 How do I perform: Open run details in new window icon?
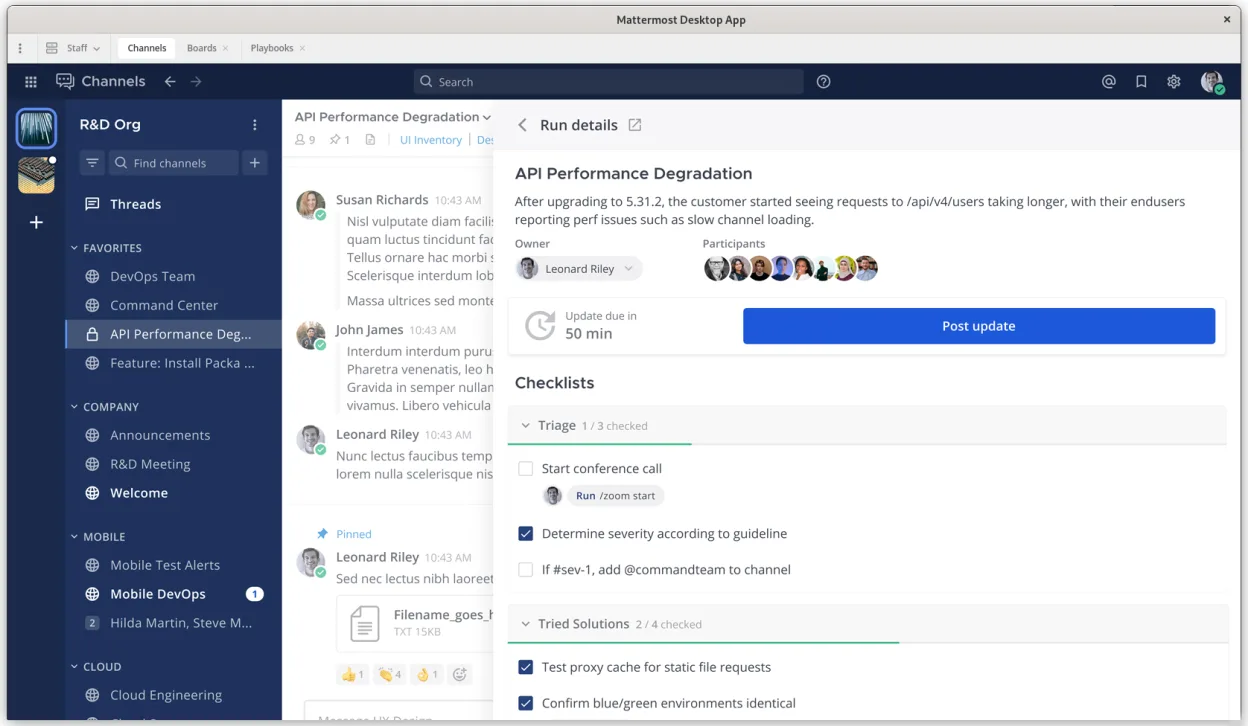635,125
